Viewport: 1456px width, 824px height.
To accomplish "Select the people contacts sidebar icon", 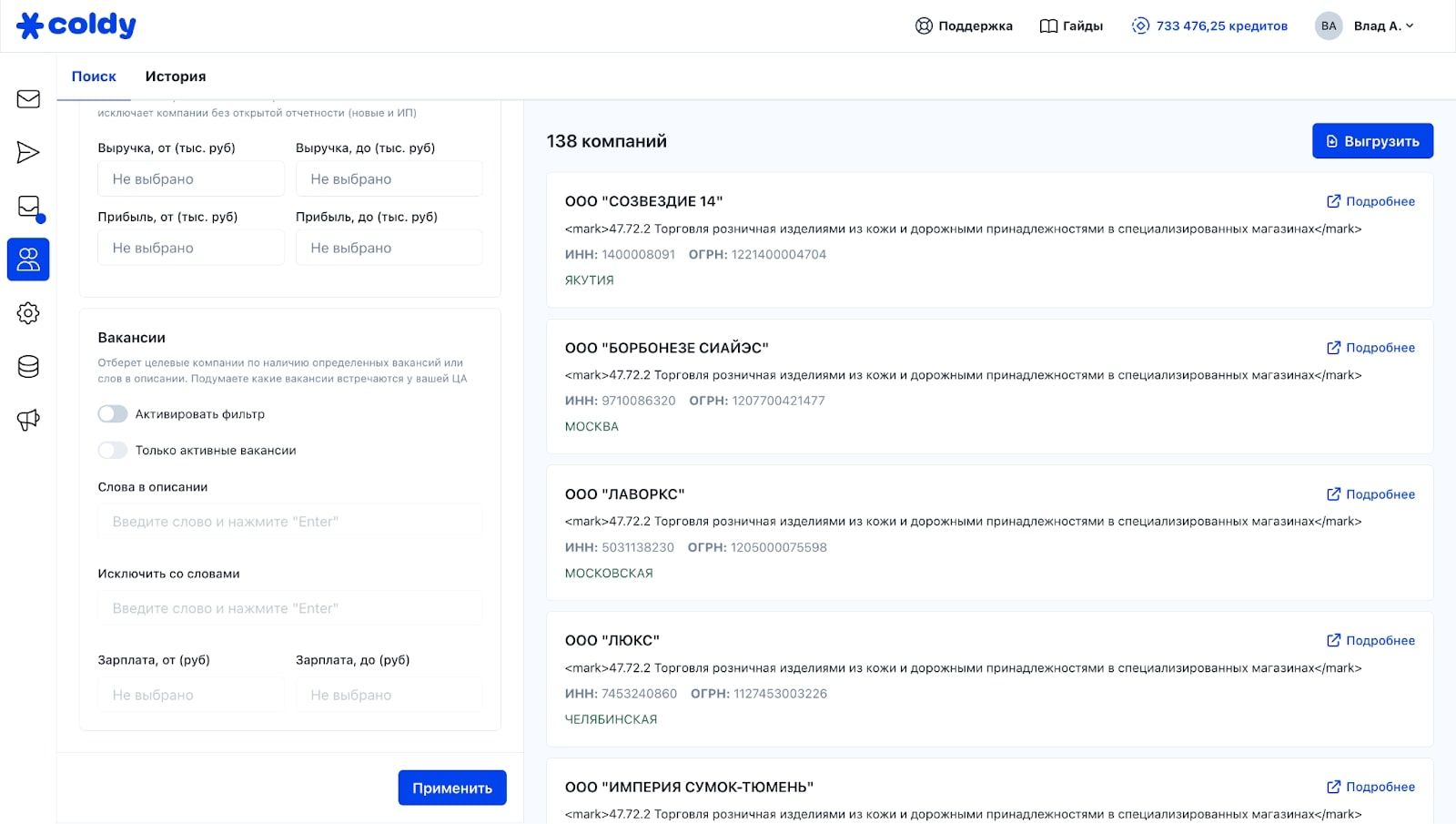I will [28, 260].
